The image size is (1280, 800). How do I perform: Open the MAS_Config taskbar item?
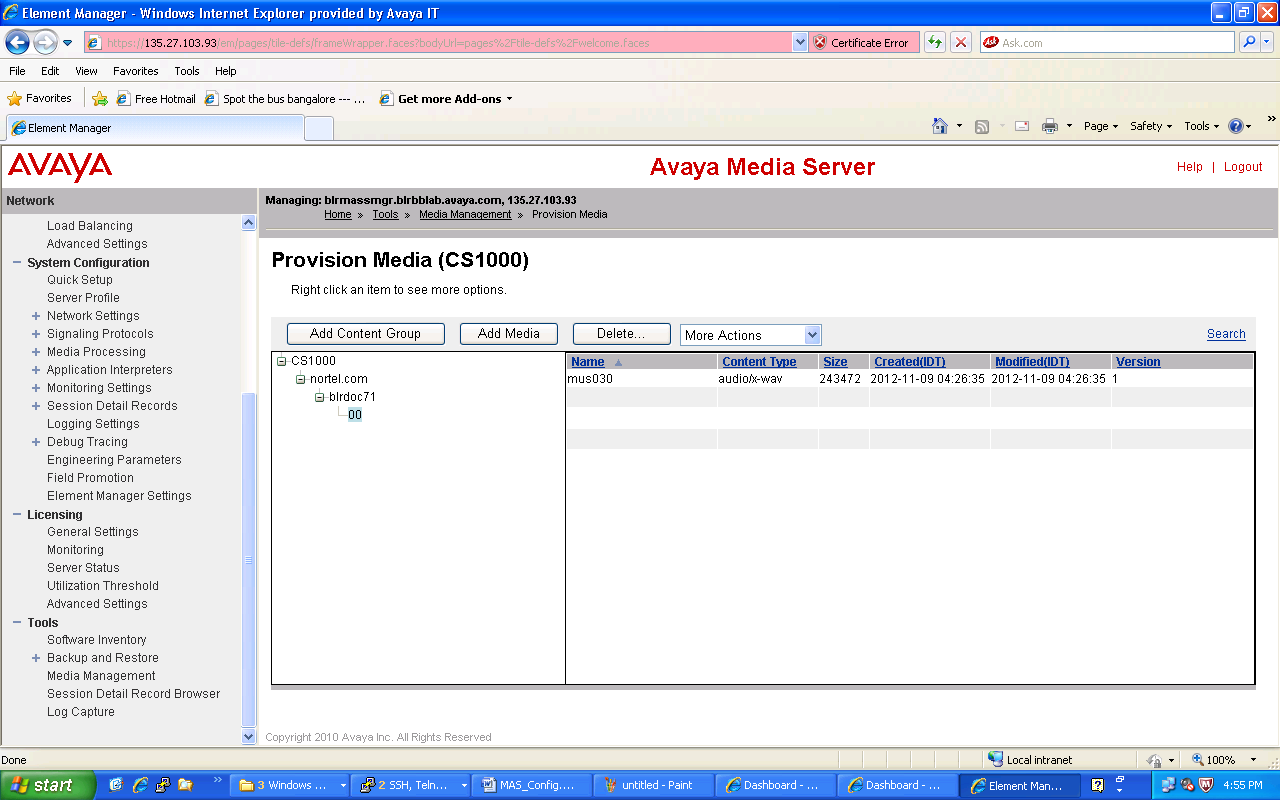[x=531, y=785]
